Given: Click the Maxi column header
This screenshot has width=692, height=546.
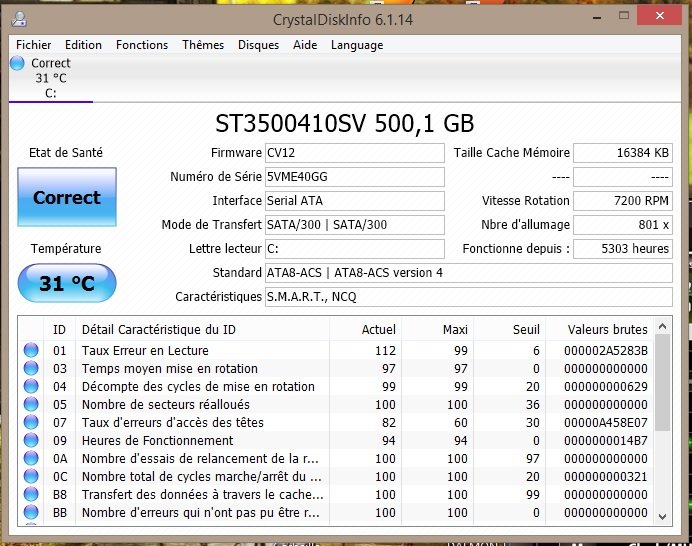Looking at the screenshot, I should point(437,330).
